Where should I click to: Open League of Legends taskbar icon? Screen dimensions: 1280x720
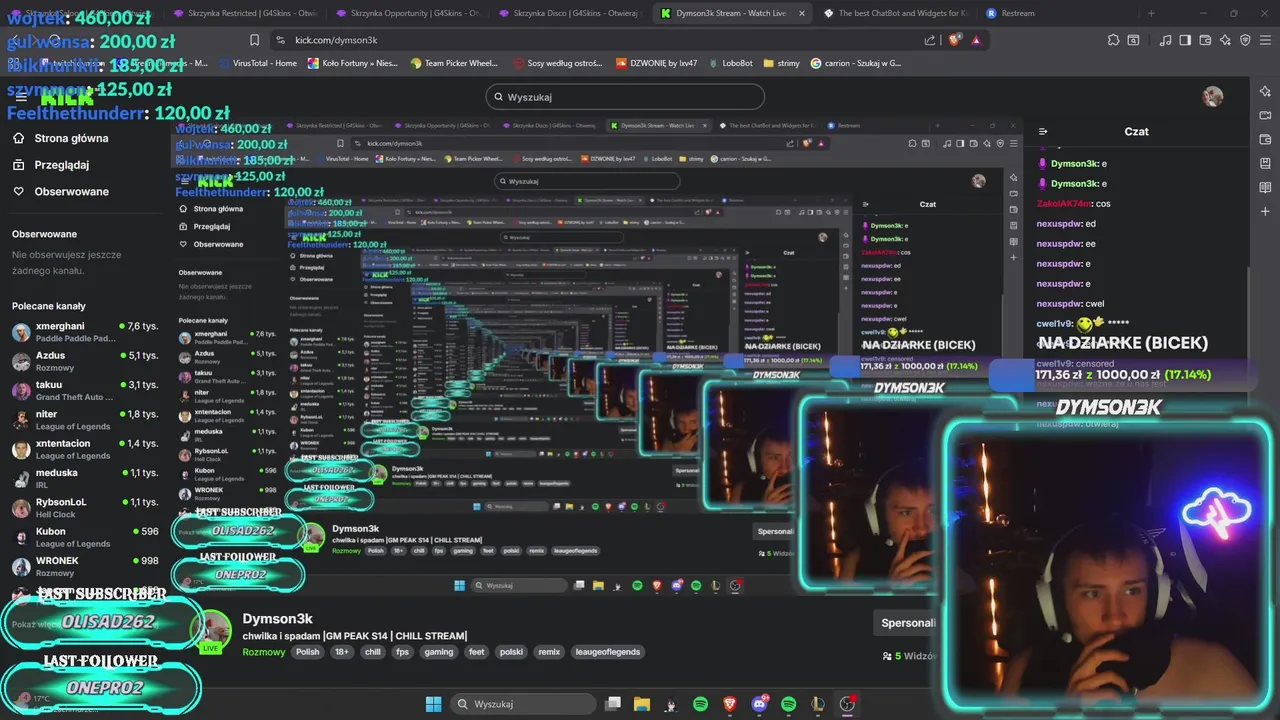(x=818, y=704)
